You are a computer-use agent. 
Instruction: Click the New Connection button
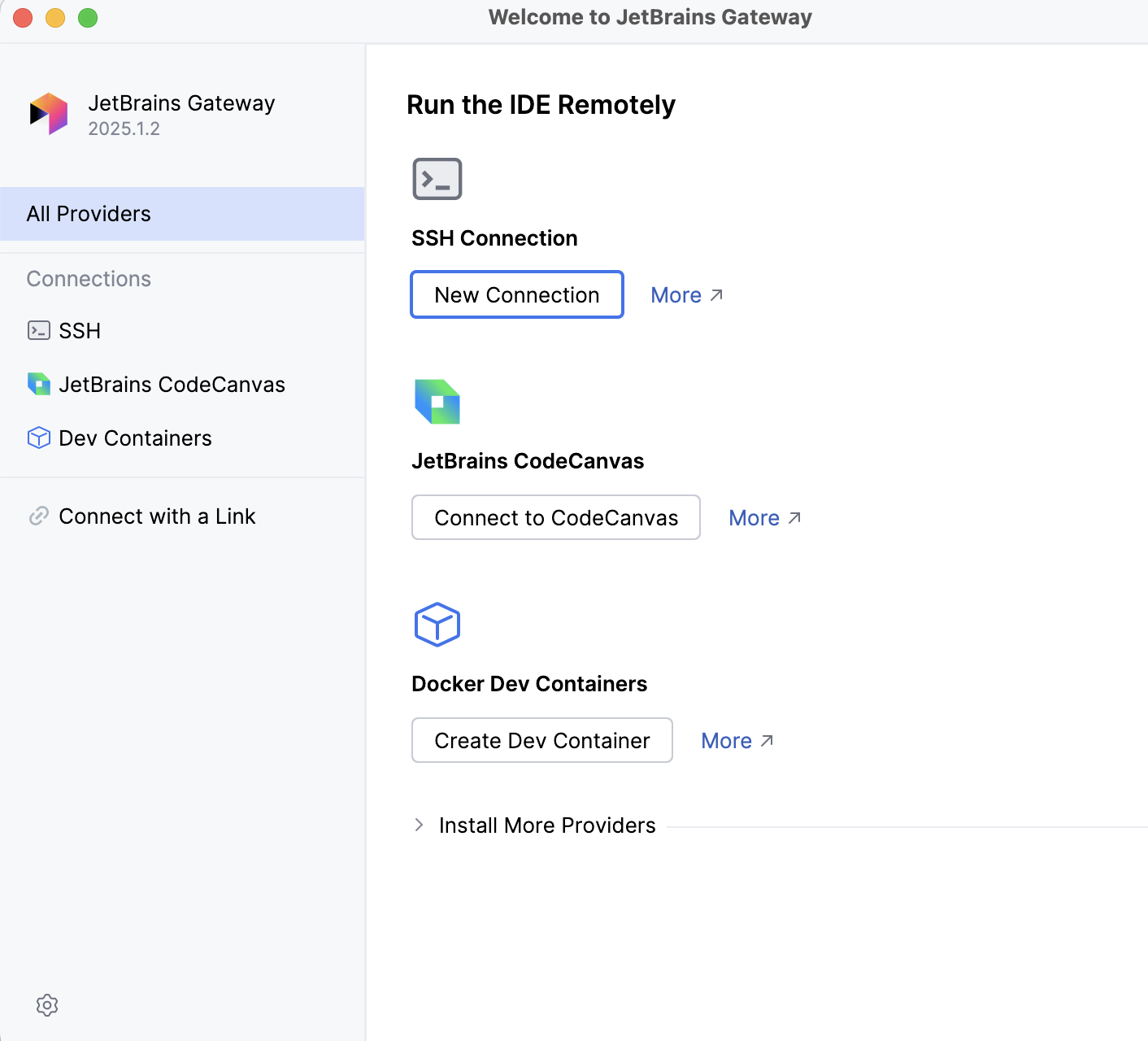(516, 294)
